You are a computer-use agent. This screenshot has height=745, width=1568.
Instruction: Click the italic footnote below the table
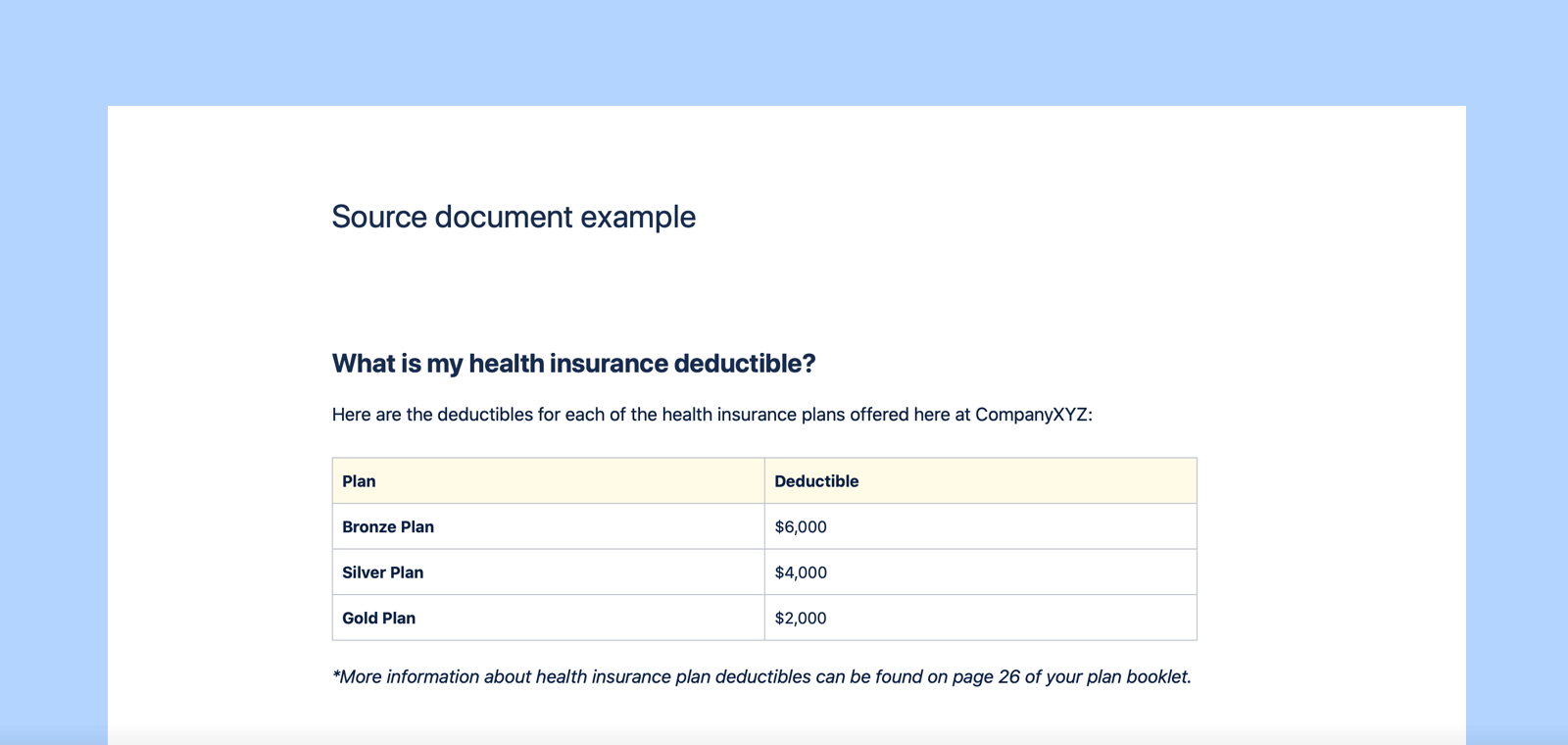(x=761, y=677)
